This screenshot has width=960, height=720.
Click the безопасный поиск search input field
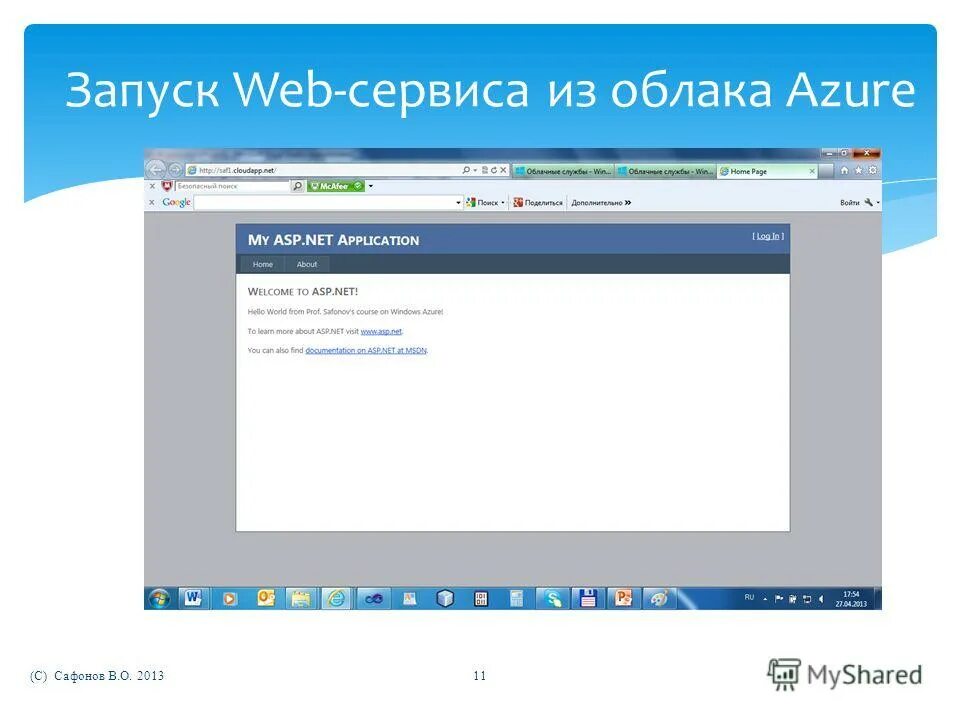click(230, 186)
